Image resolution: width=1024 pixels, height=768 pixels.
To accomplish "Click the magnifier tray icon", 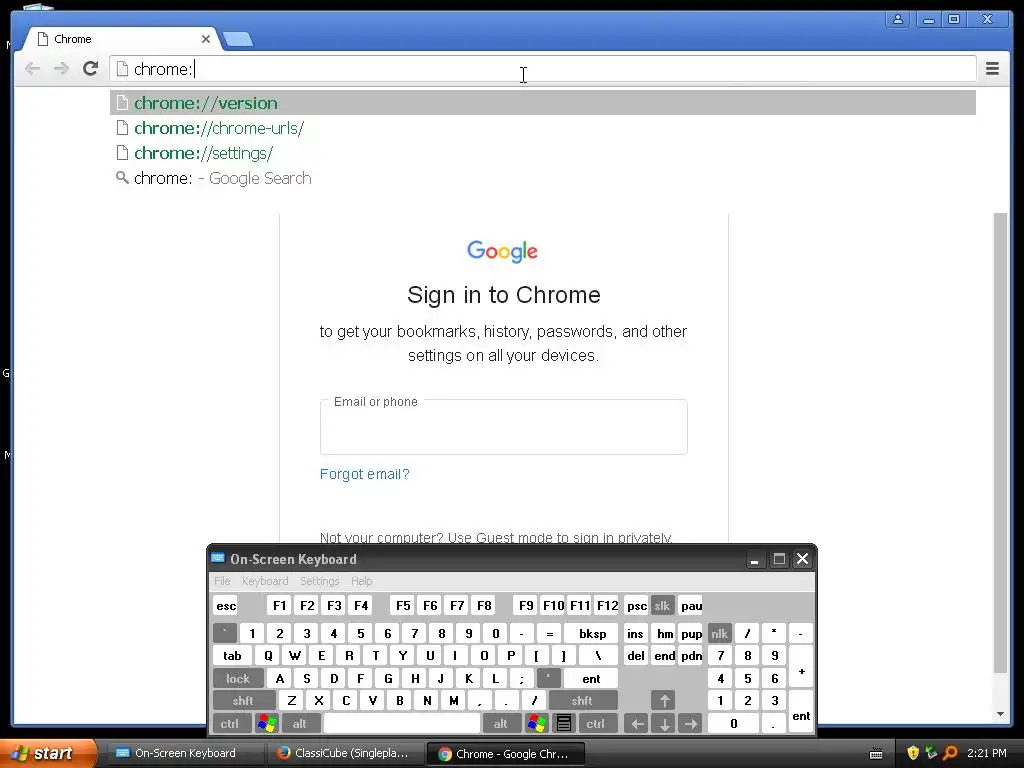I will click(x=950, y=753).
